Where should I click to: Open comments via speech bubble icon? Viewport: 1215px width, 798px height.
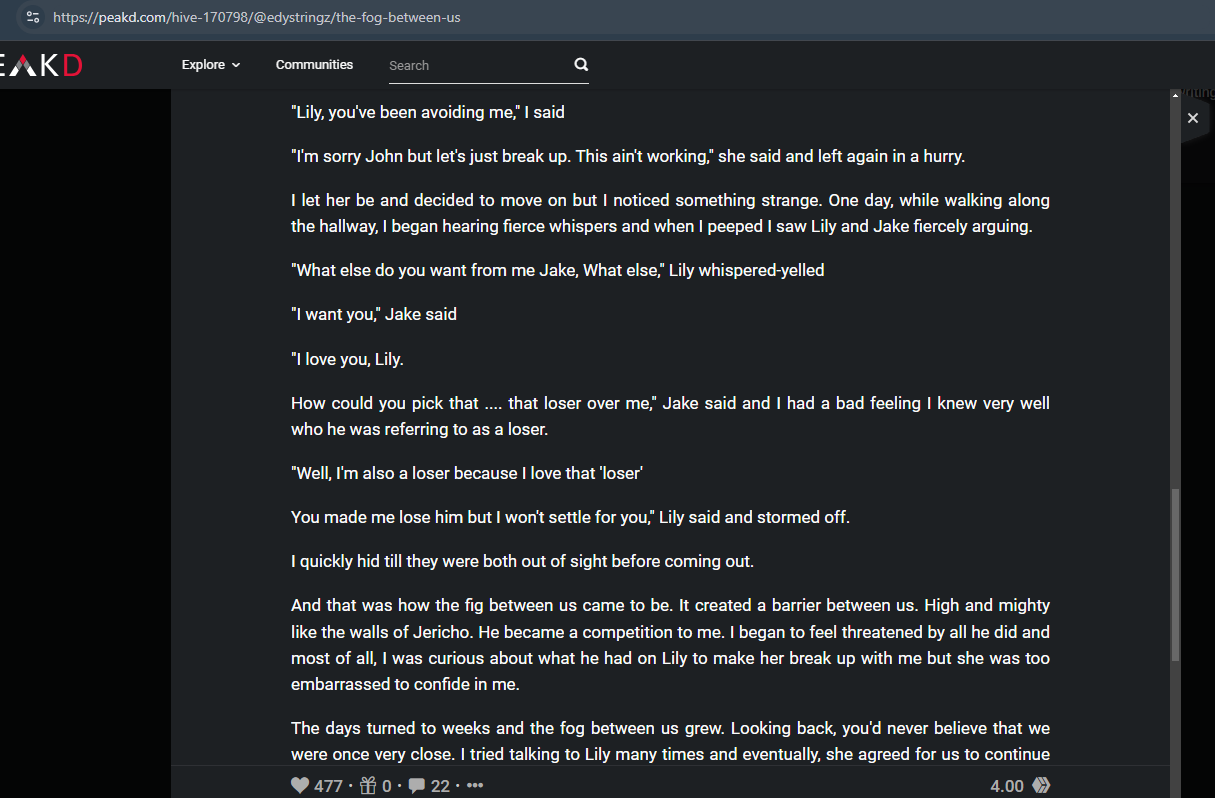pos(417,786)
